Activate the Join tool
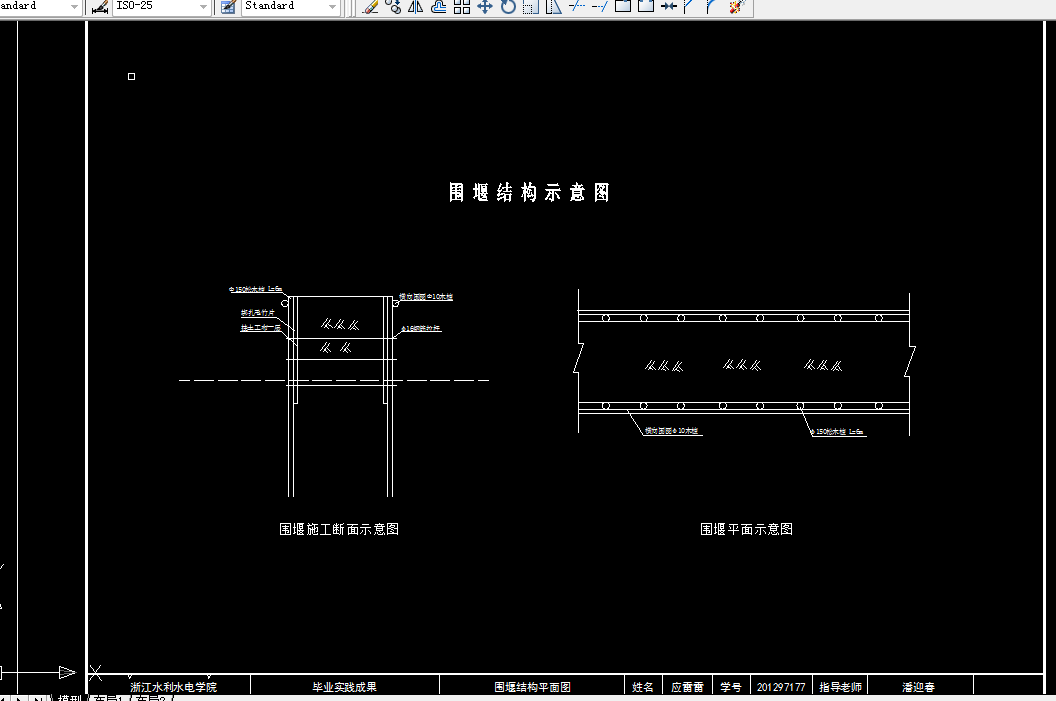 click(x=668, y=7)
